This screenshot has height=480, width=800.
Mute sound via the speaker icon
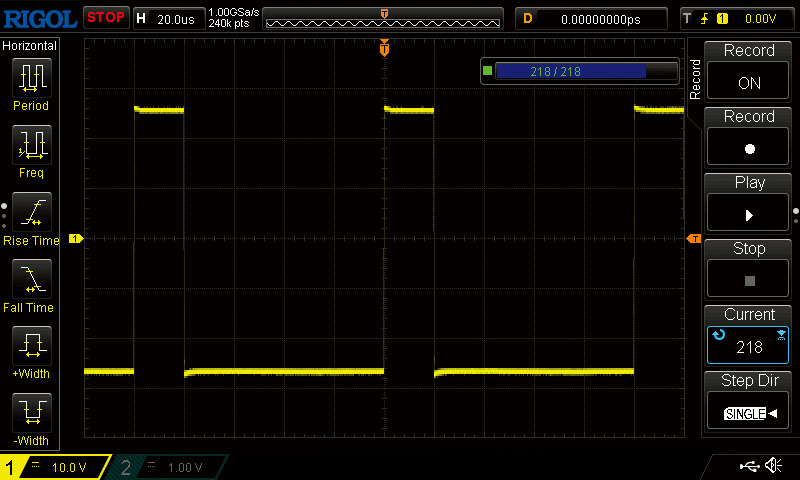coord(773,465)
